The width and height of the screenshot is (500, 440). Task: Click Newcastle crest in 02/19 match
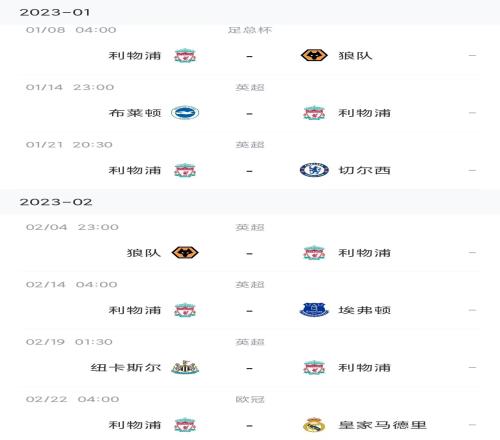tap(185, 367)
